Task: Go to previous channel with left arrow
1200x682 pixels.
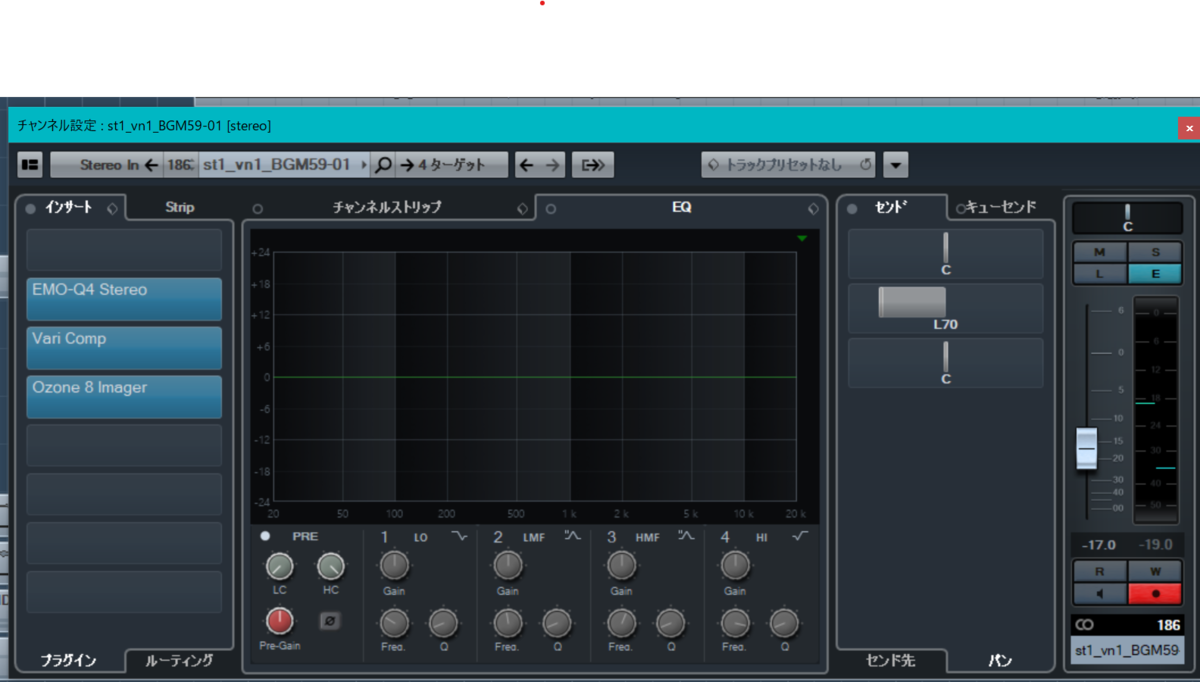Action: coord(527,165)
